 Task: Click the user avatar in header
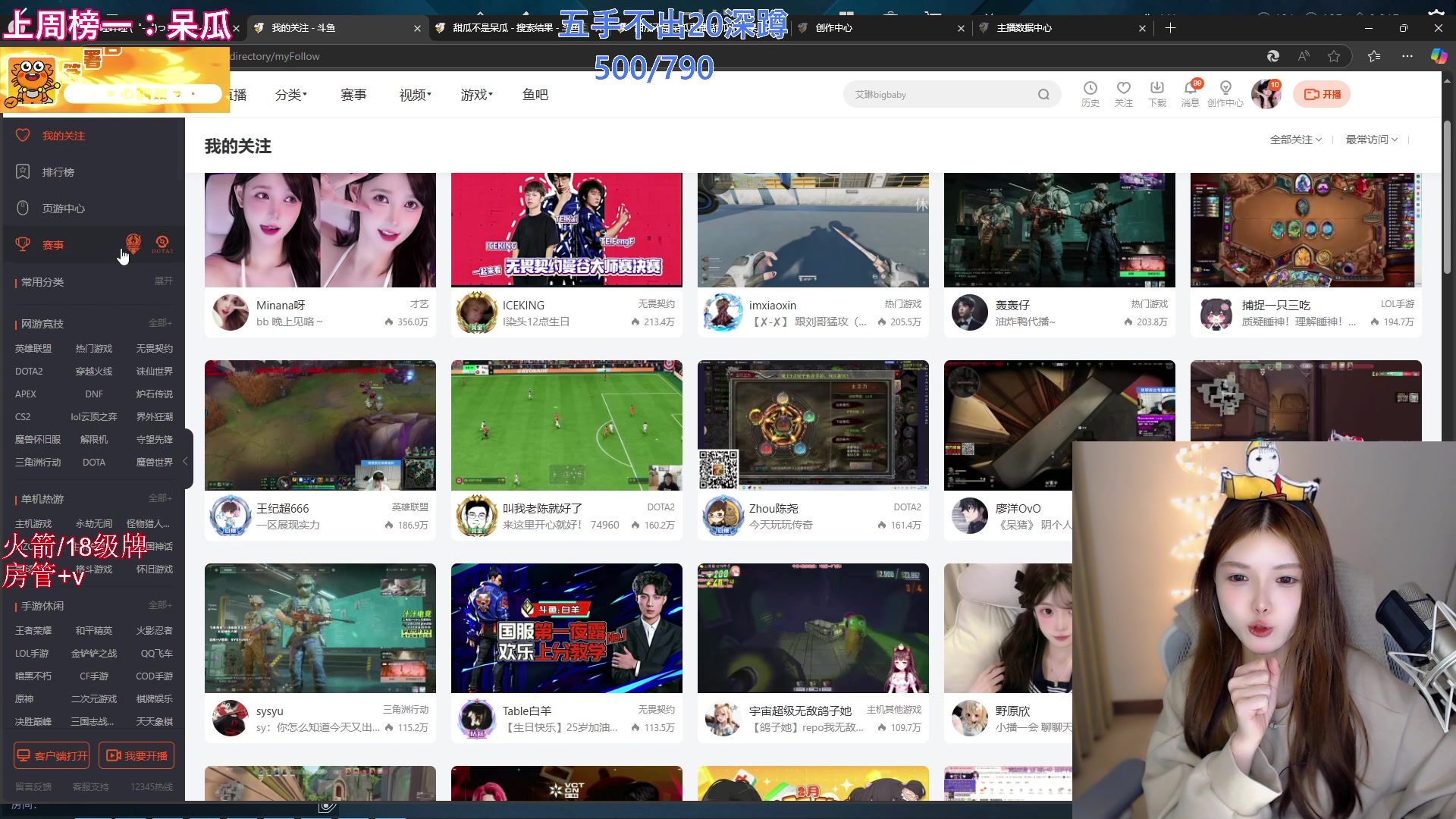pos(1266,94)
